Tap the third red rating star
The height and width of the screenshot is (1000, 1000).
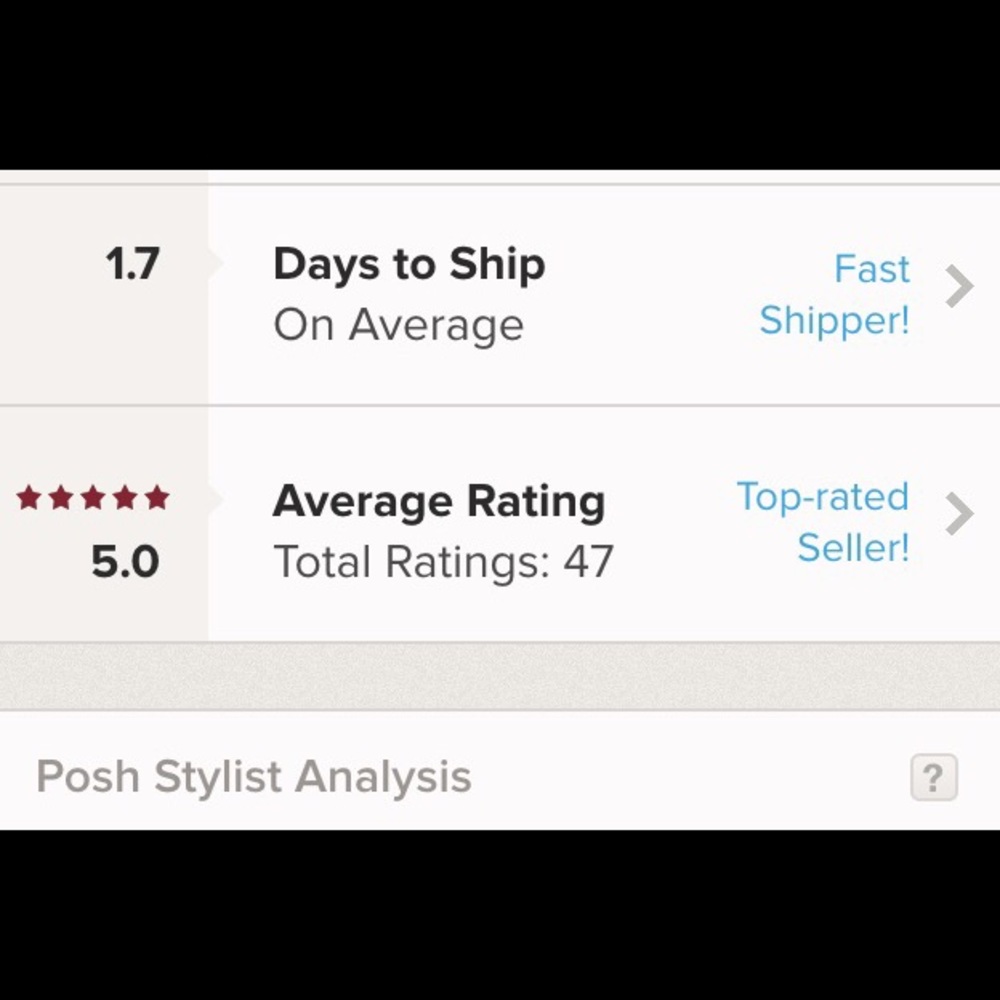click(93, 497)
